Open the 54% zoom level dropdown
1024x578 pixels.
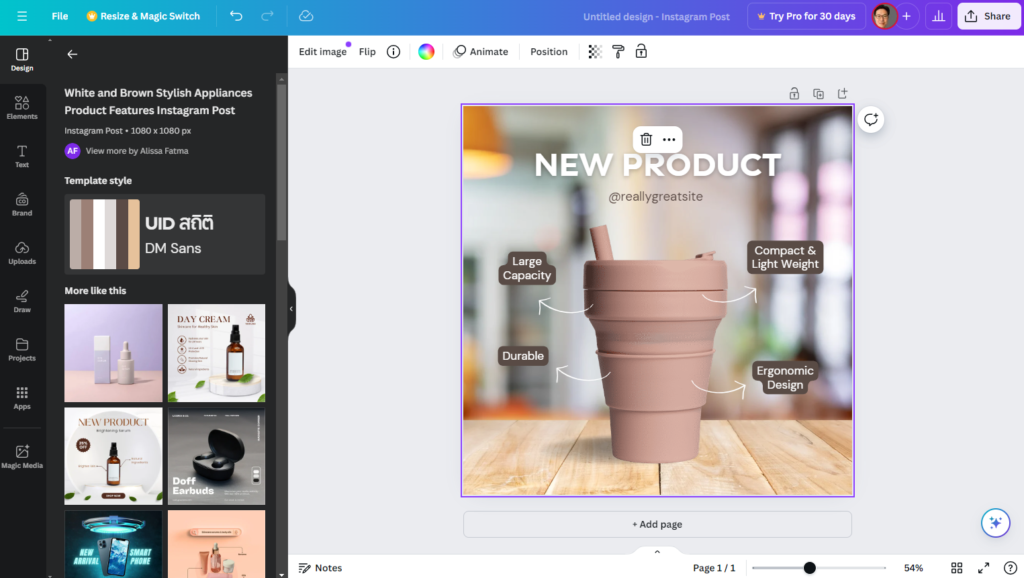coord(914,568)
